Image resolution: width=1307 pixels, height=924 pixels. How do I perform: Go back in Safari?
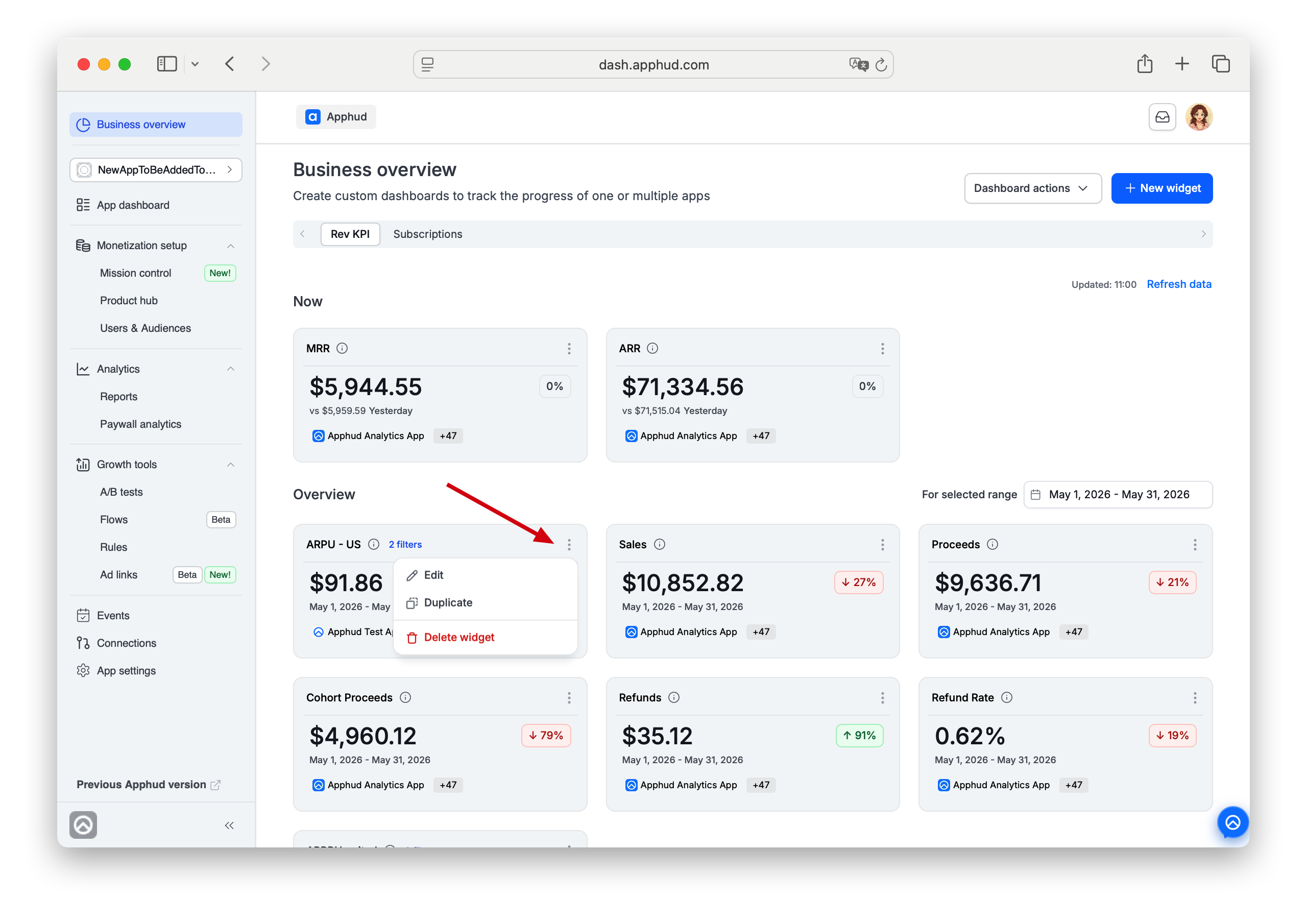tap(229, 64)
